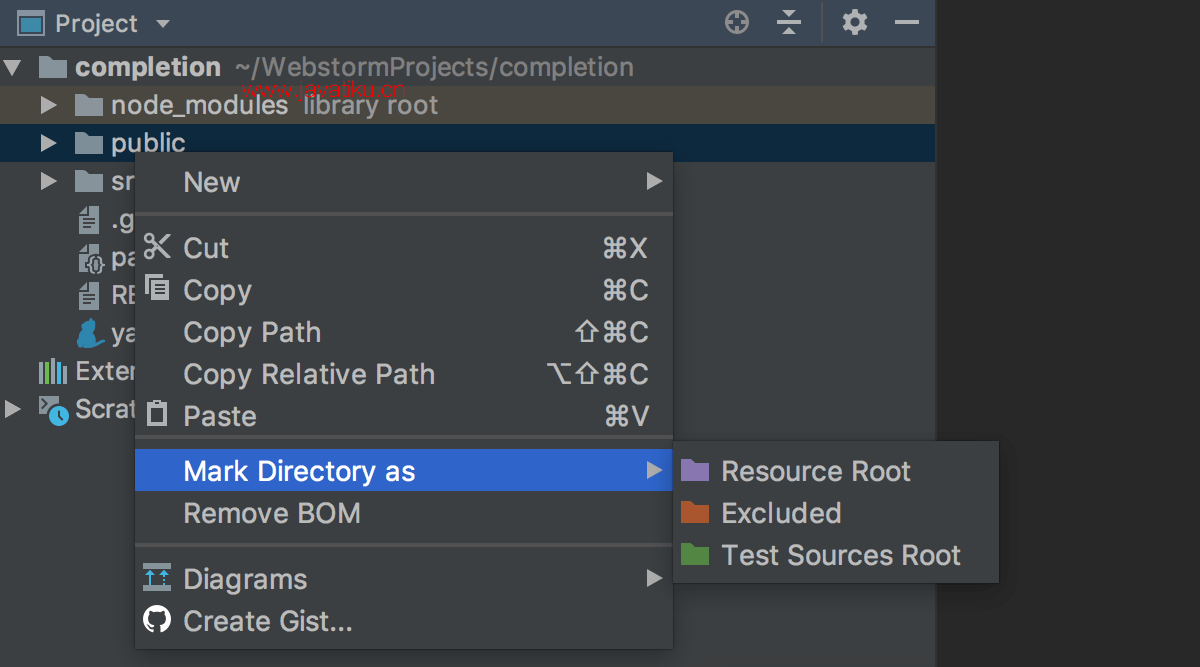Click the green Test Sources Root icon

tap(695, 554)
